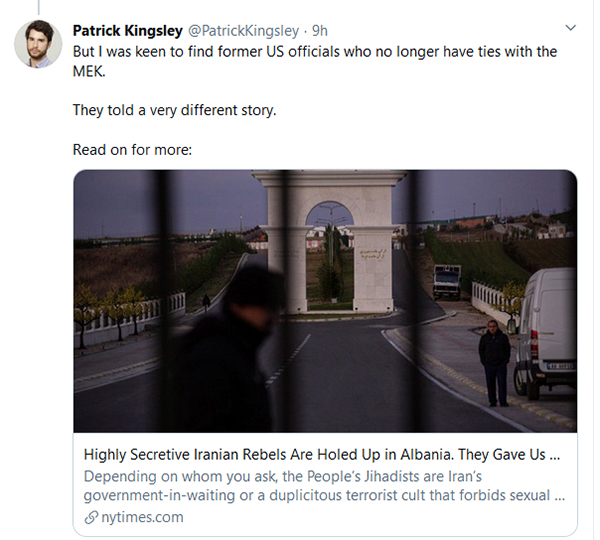This screenshot has width=600, height=540.
Task: Open the tweet's 9h timestamp permalink
Action: pyautogui.click(x=321, y=29)
